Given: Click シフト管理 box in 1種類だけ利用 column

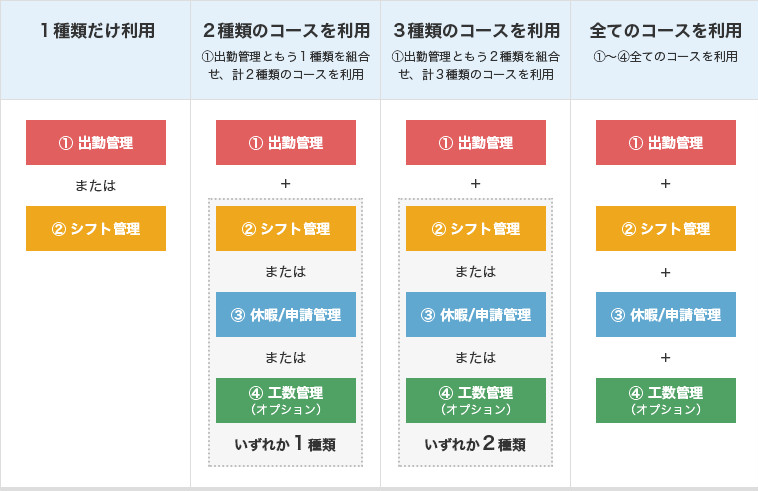Looking at the screenshot, I should (x=96, y=229).
